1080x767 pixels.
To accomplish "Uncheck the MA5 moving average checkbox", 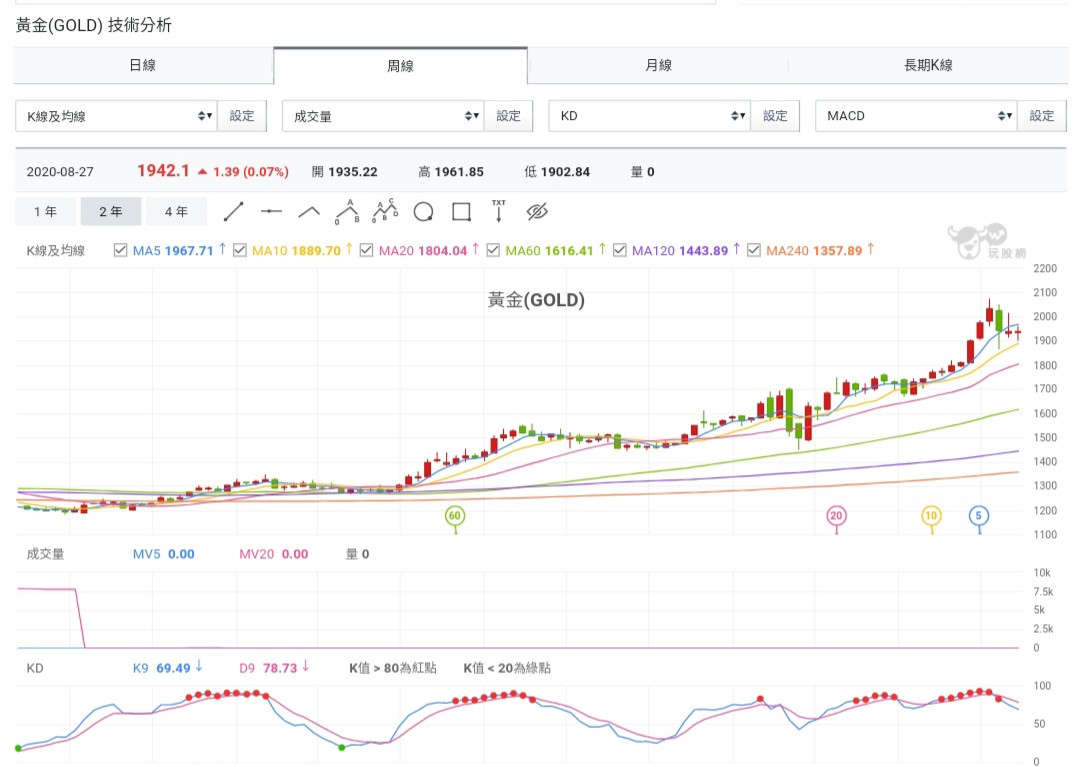I will click(x=121, y=250).
